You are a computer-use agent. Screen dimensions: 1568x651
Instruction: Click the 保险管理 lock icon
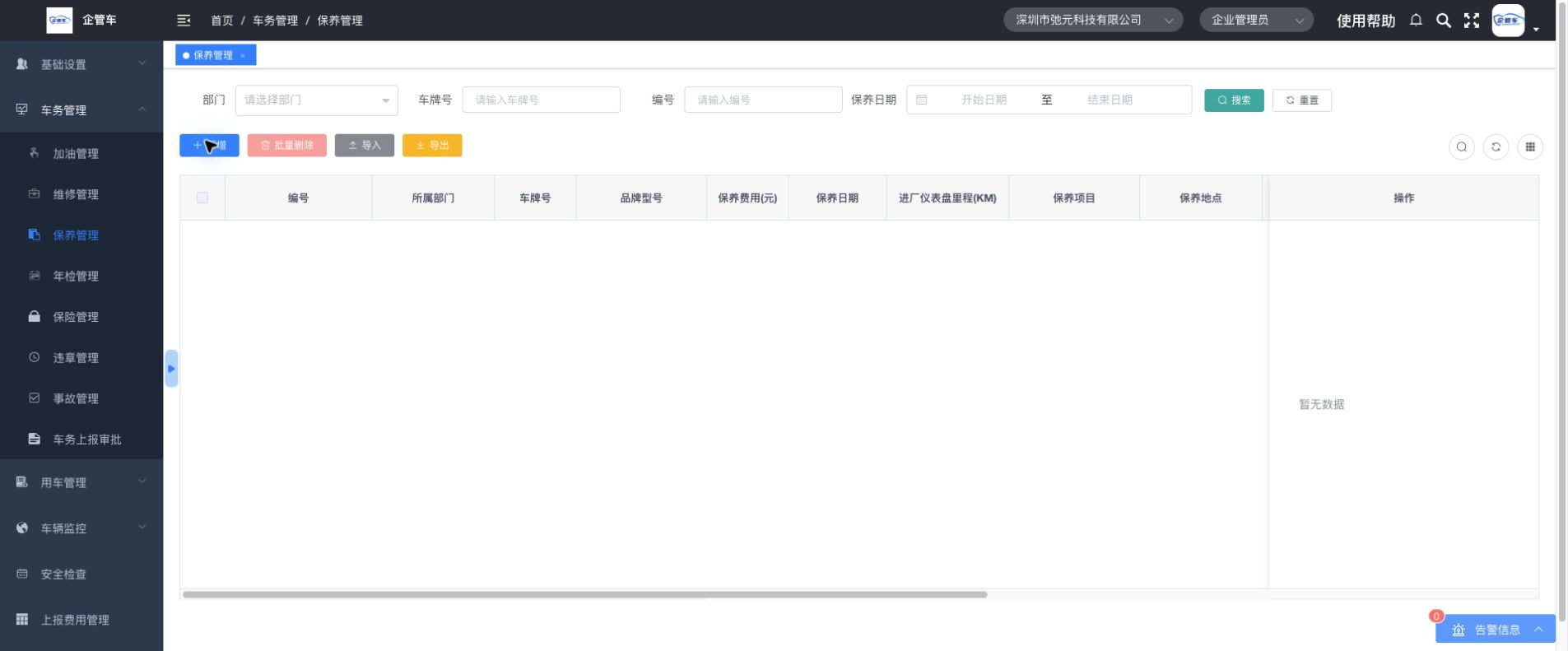34,316
